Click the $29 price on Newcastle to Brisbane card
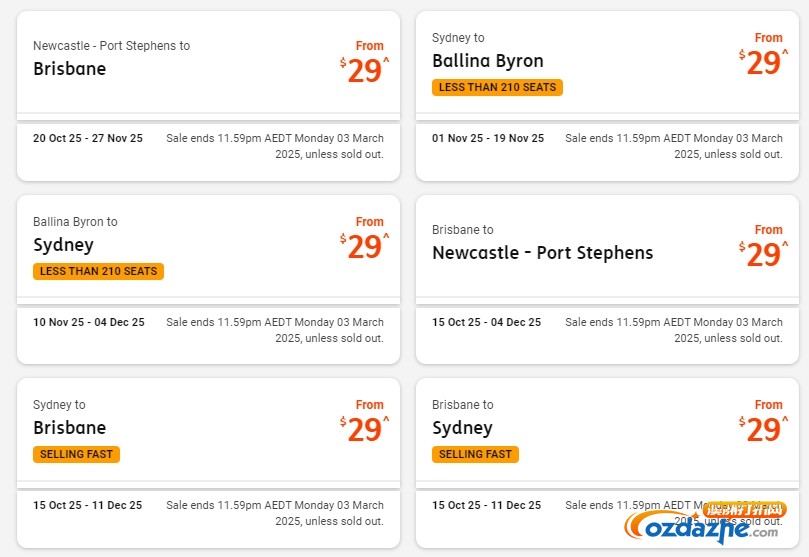The height and width of the screenshot is (557, 809). coord(364,70)
